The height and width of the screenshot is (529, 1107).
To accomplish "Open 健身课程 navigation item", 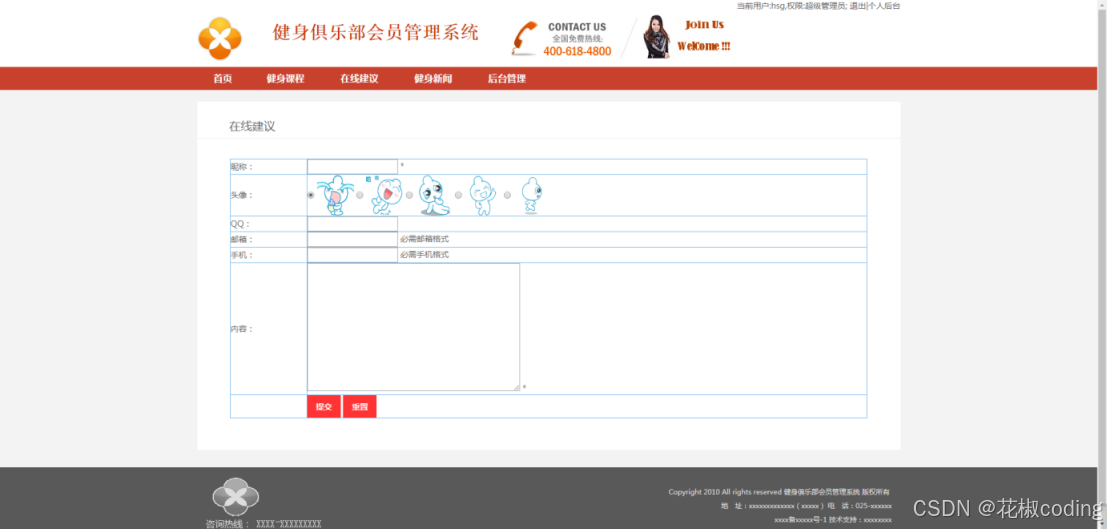I will [x=285, y=78].
